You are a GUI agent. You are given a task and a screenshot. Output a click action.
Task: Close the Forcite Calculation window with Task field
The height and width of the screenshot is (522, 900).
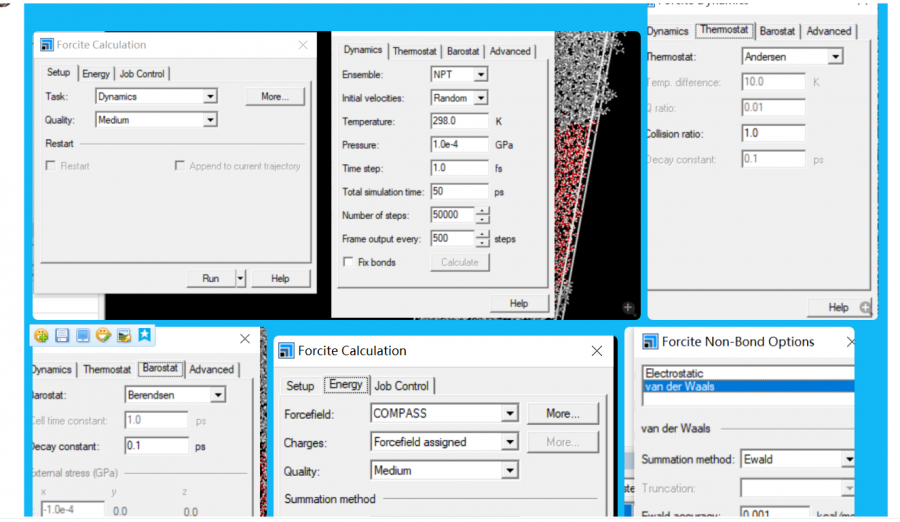[303, 45]
